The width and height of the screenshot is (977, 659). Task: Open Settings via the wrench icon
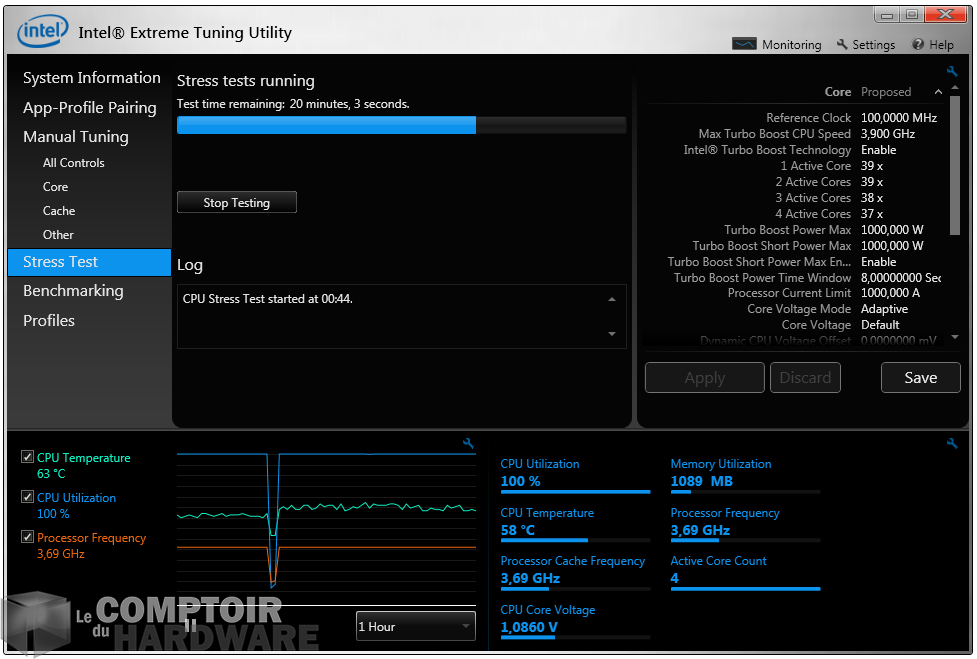[x=842, y=45]
